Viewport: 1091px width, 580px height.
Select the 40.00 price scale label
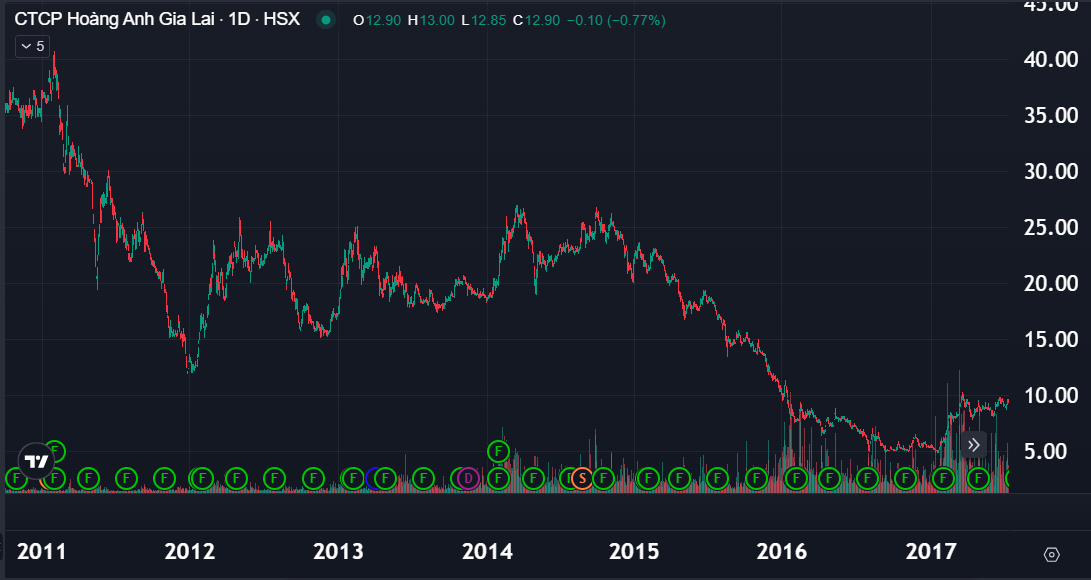(x=1051, y=59)
